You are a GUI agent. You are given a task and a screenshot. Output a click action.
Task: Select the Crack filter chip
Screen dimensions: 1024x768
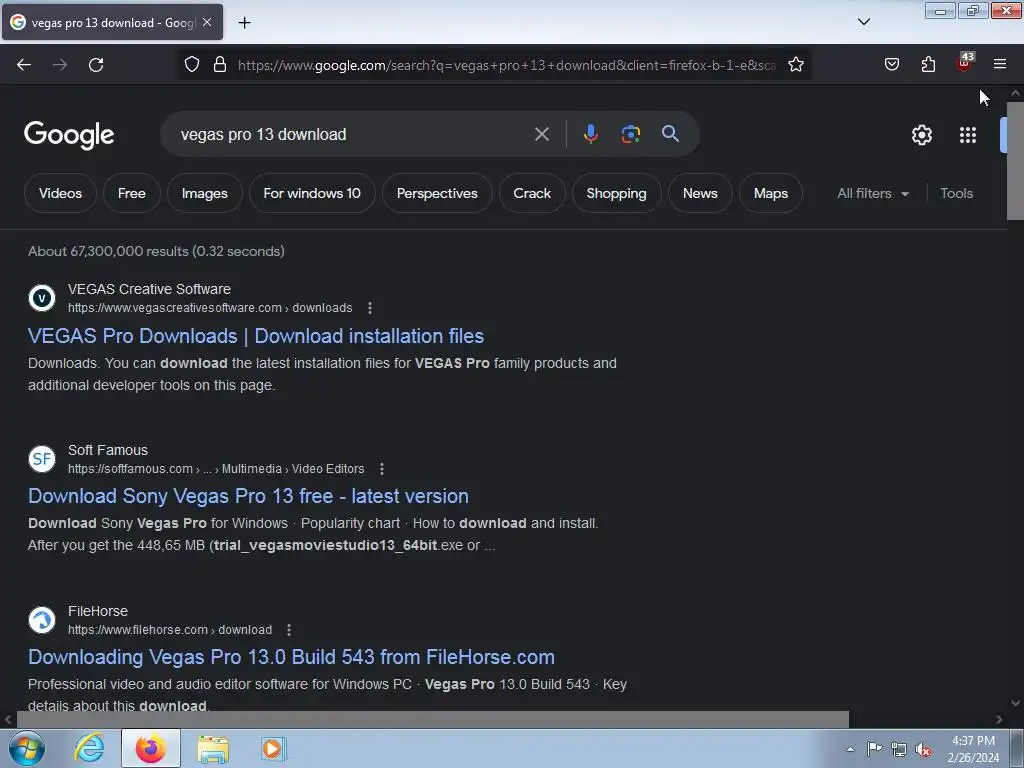(x=532, y=193)
